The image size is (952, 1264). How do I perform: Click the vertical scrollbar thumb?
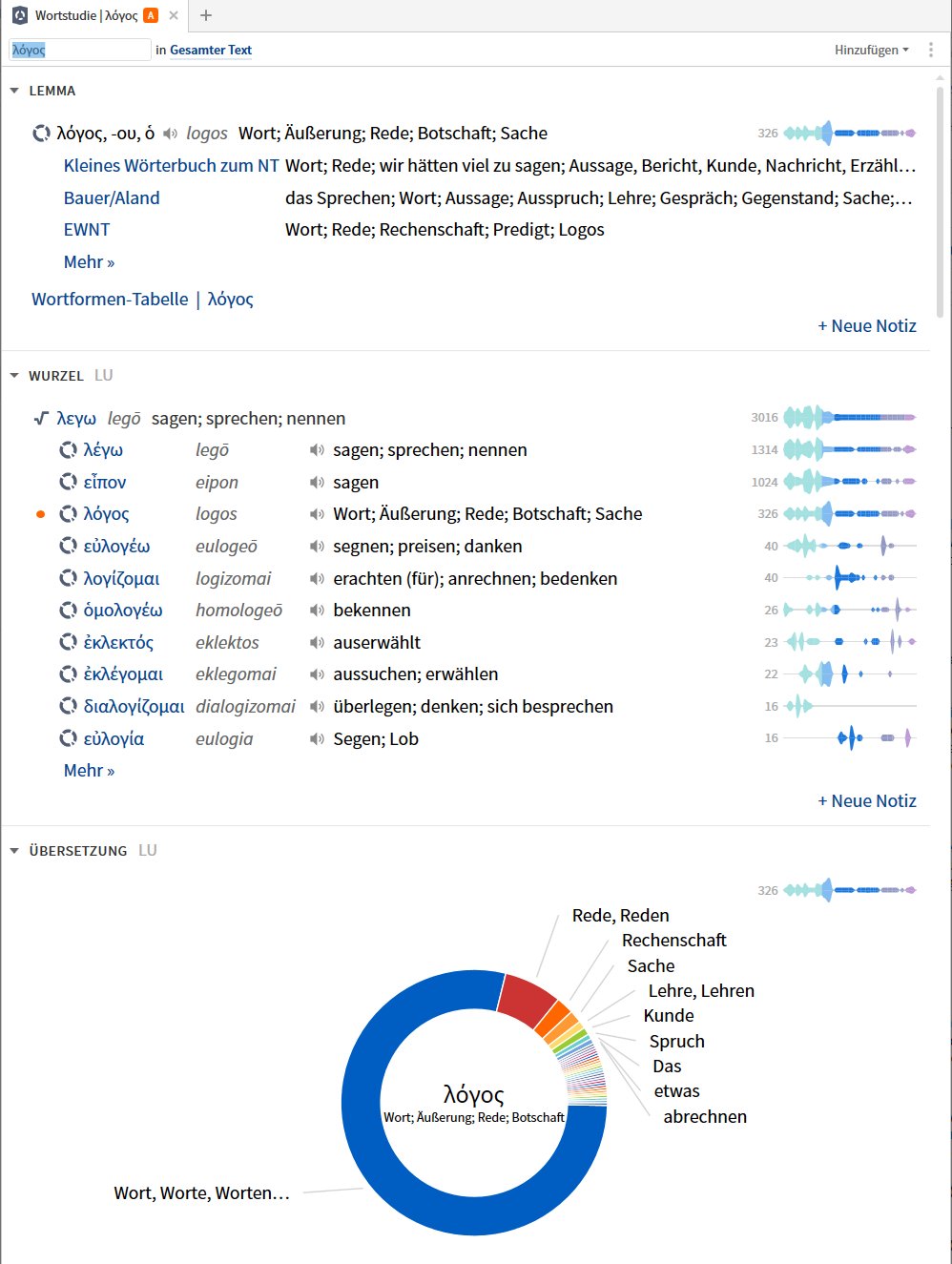941,200
